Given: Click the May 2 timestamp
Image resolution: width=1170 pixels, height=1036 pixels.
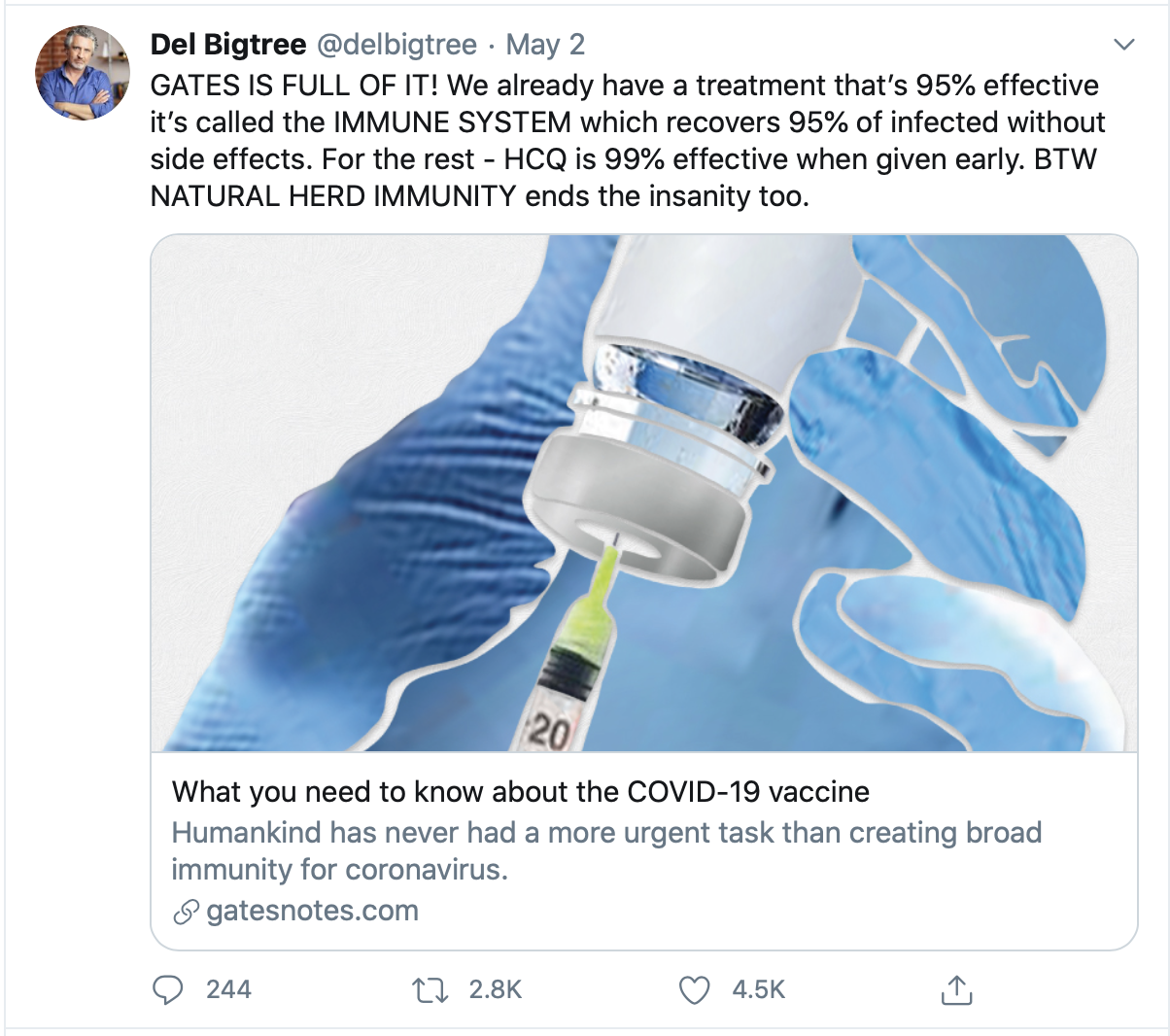Looking at the screenshot, I should [x=545, y=45].
